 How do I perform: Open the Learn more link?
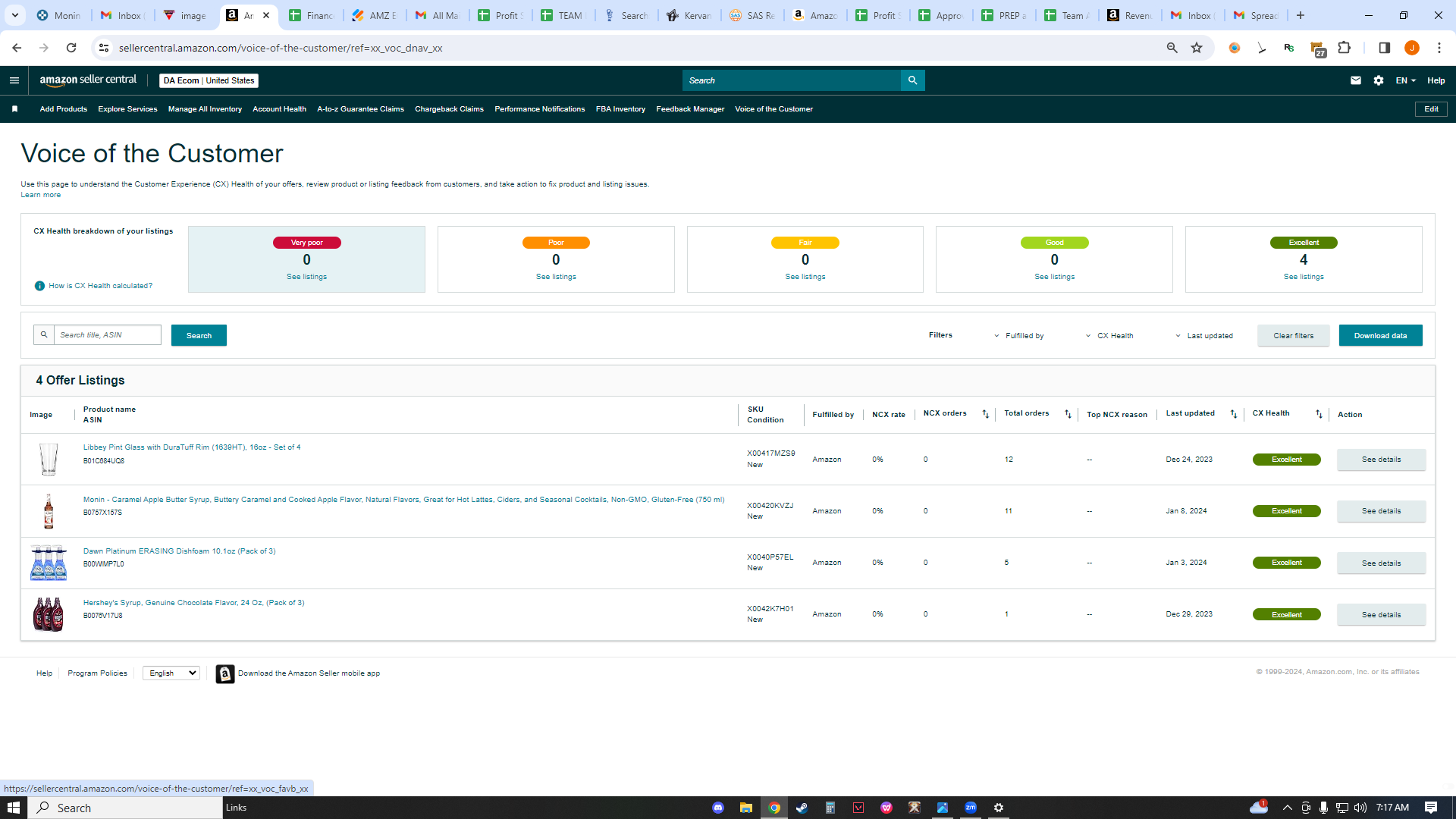(x=40, y=196)
